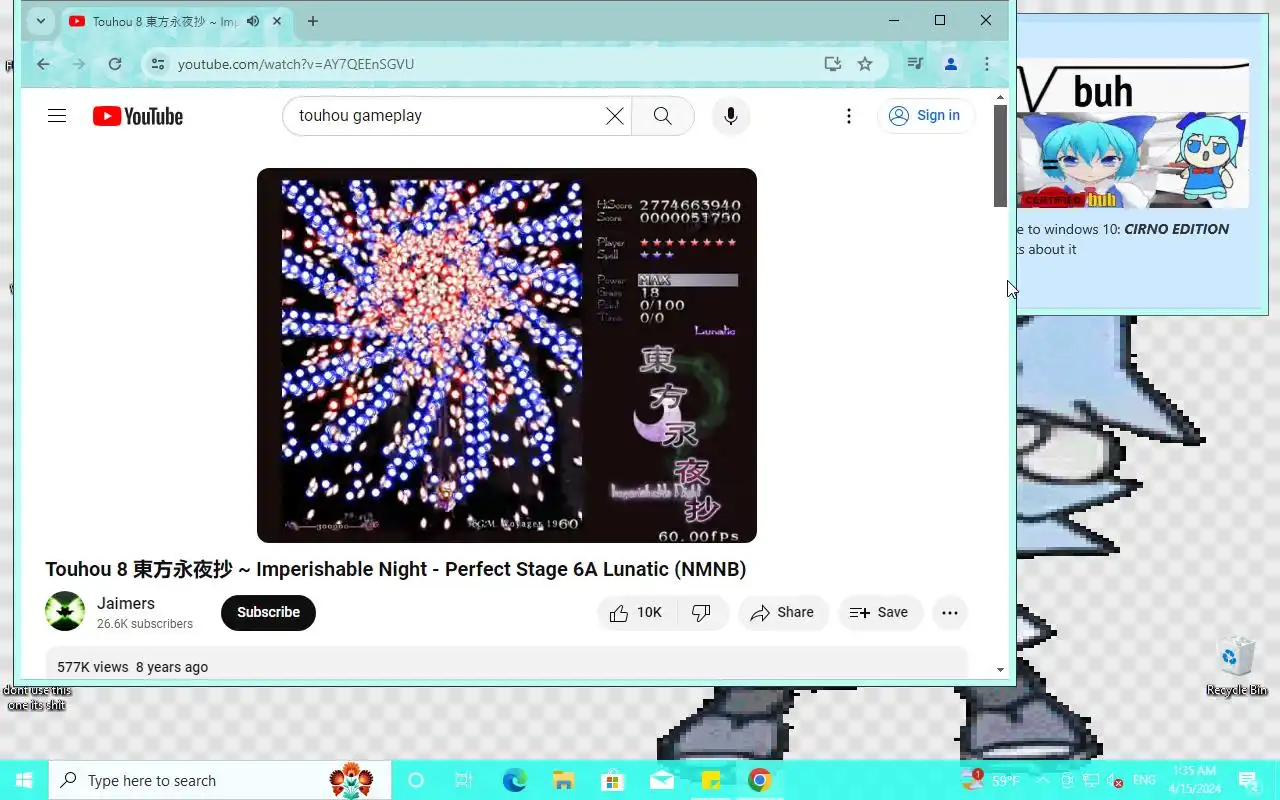This screenshot has width=1280, height=800.
Task: Open the Jaimers channel name link
Action: coord(126,603)
